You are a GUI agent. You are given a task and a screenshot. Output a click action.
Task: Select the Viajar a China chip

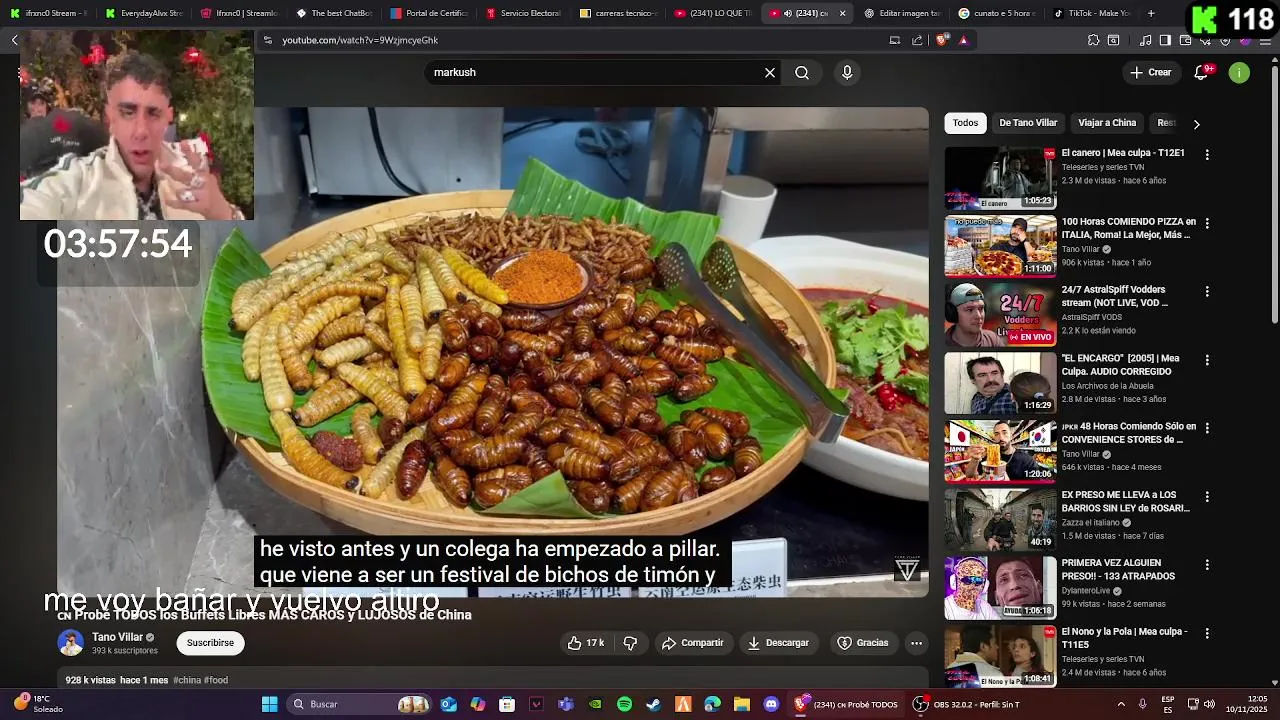pyautogui.click(x=1107, y=123)
